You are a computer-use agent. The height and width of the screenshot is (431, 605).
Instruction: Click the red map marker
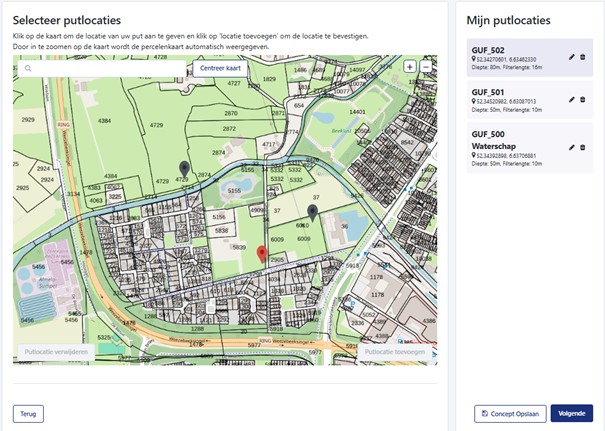[x=262, y=254]
